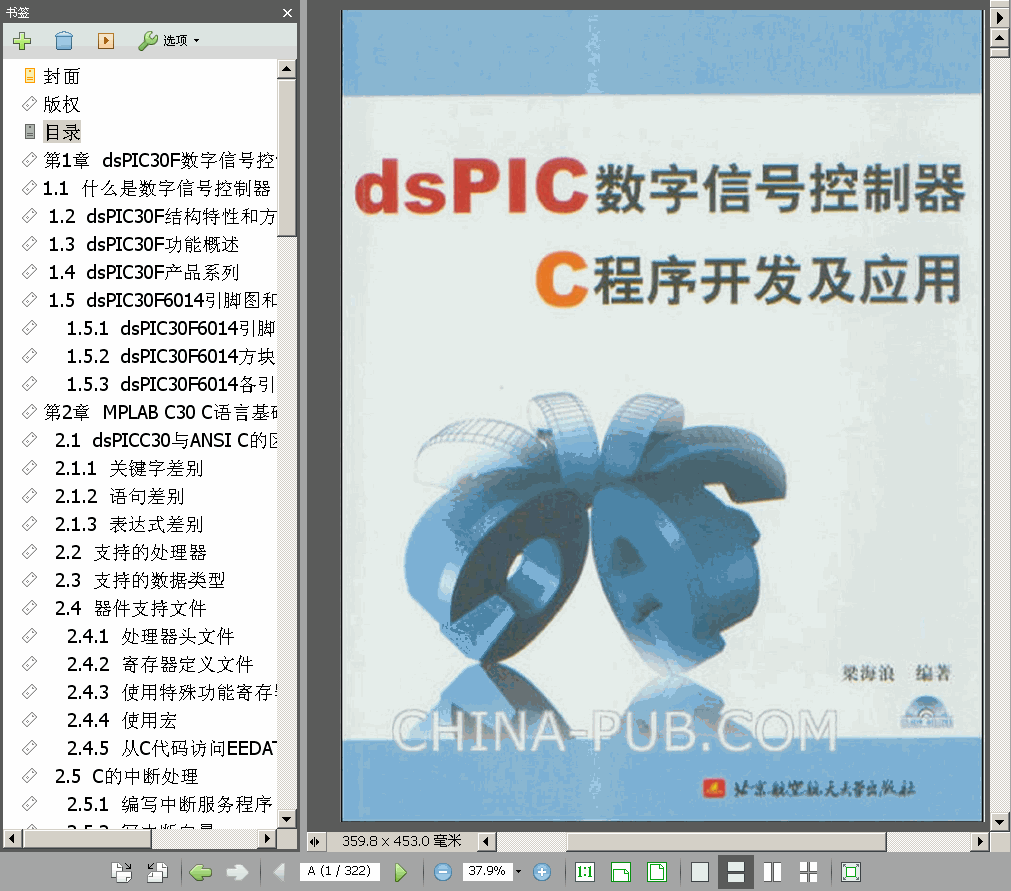
Task: Add a new bookmark with green plus icon
Action: pyautogui.click(x=21, y=41)
